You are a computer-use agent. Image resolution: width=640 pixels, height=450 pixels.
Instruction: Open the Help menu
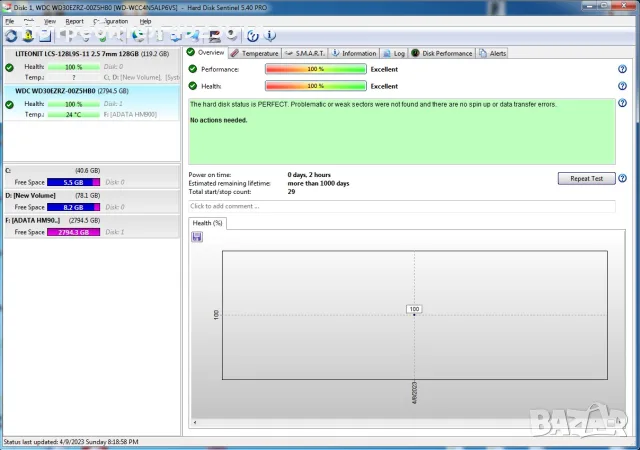pos(145,21)
